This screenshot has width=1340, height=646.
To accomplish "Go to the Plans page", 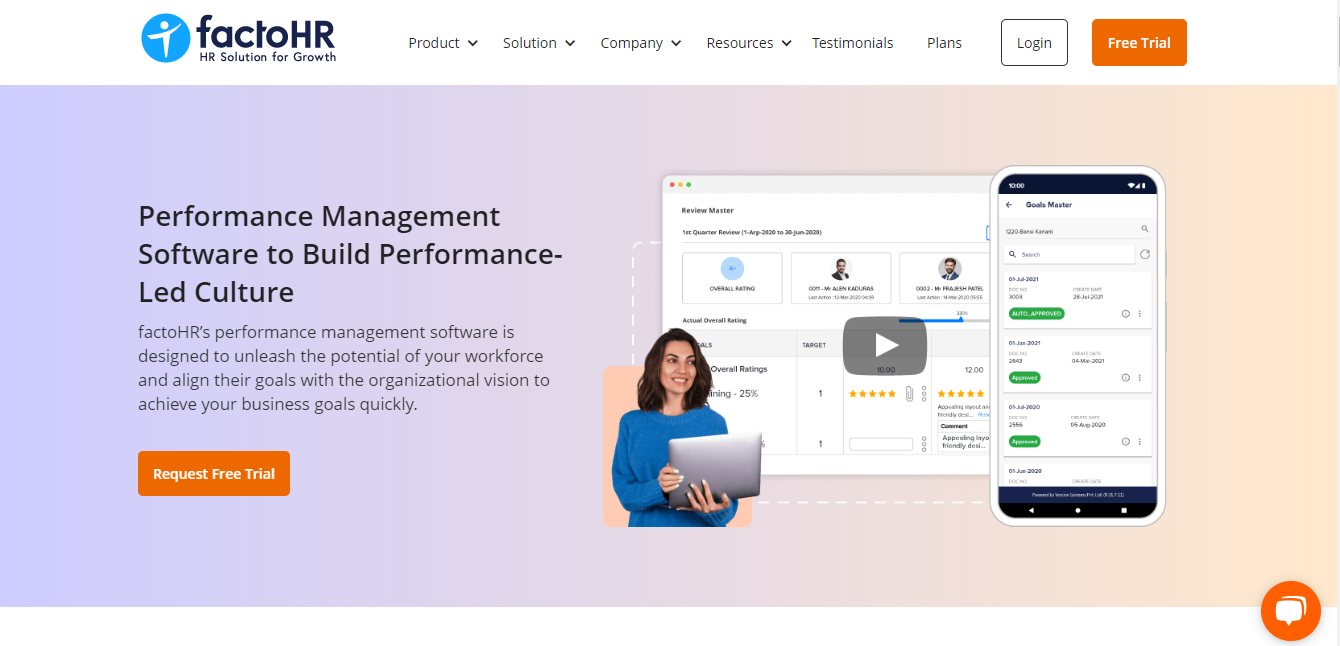I will [944, 43].
